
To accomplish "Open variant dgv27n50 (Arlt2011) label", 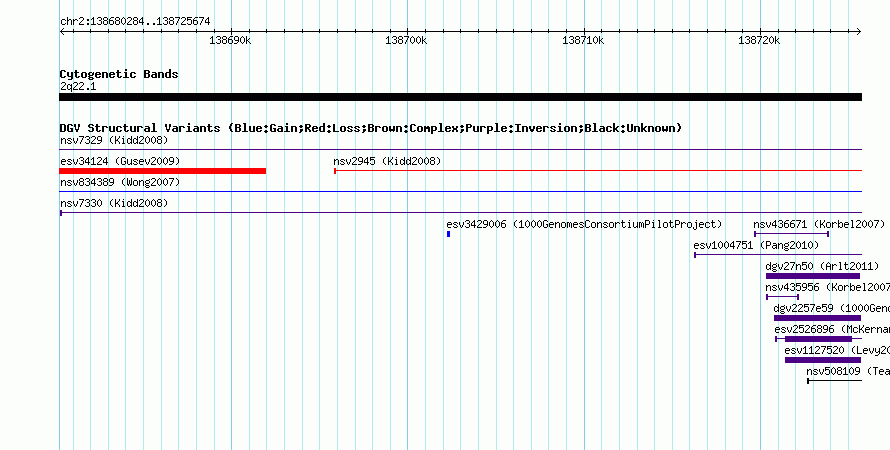I will coord(822,266).
